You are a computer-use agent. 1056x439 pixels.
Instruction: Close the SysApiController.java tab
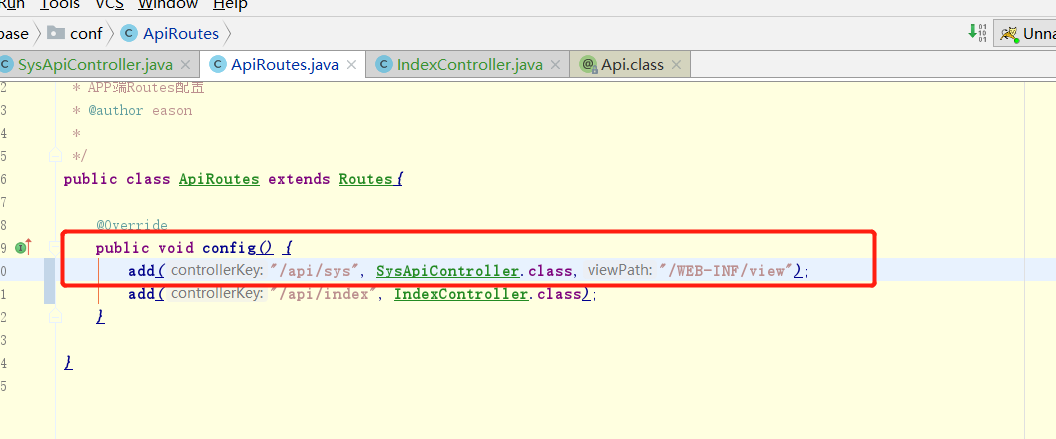point(186,65)
